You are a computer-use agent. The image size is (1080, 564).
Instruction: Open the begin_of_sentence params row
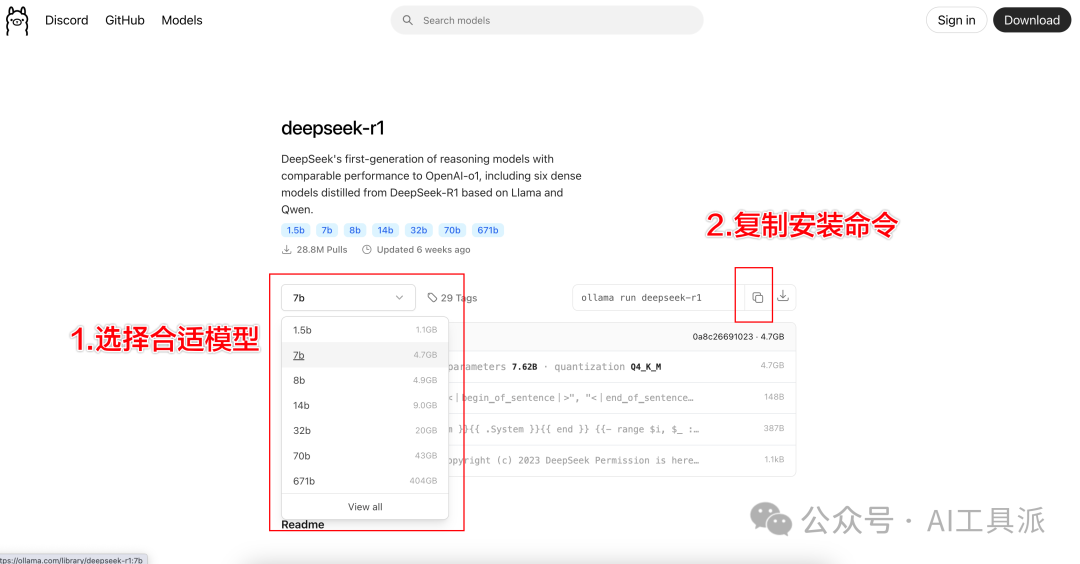click(622, 397)
